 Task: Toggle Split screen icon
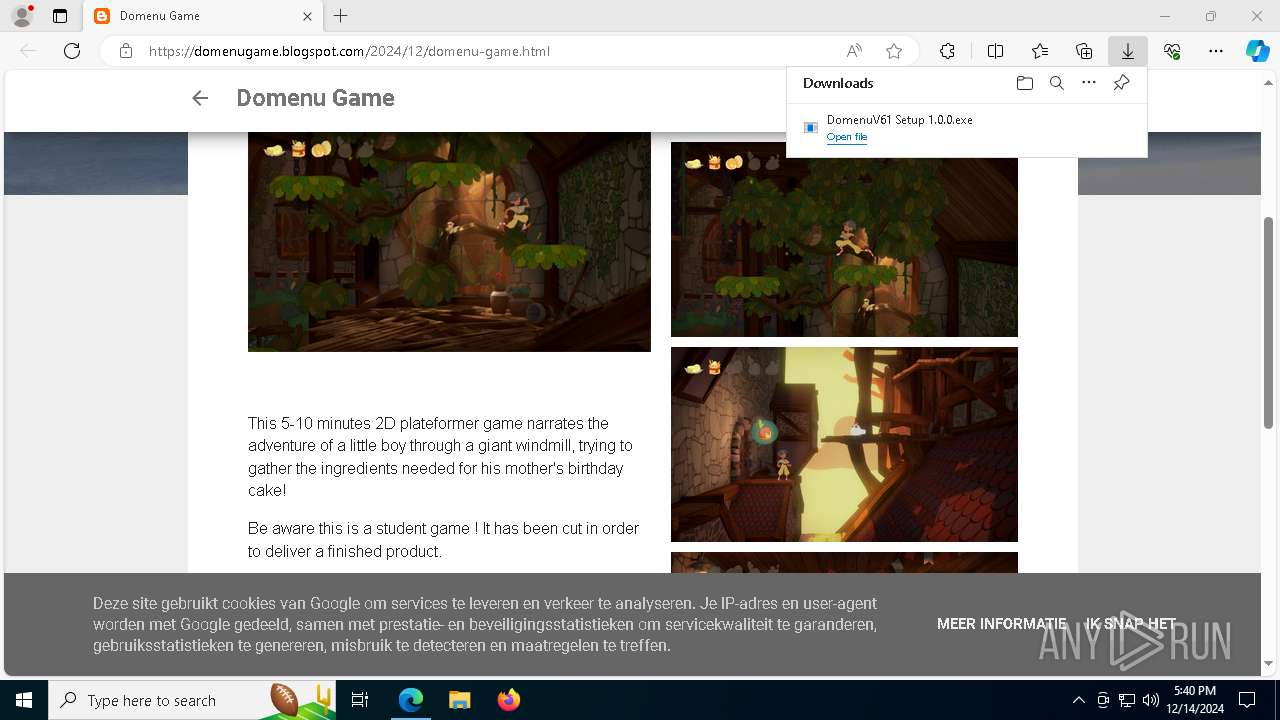[996, 51]
